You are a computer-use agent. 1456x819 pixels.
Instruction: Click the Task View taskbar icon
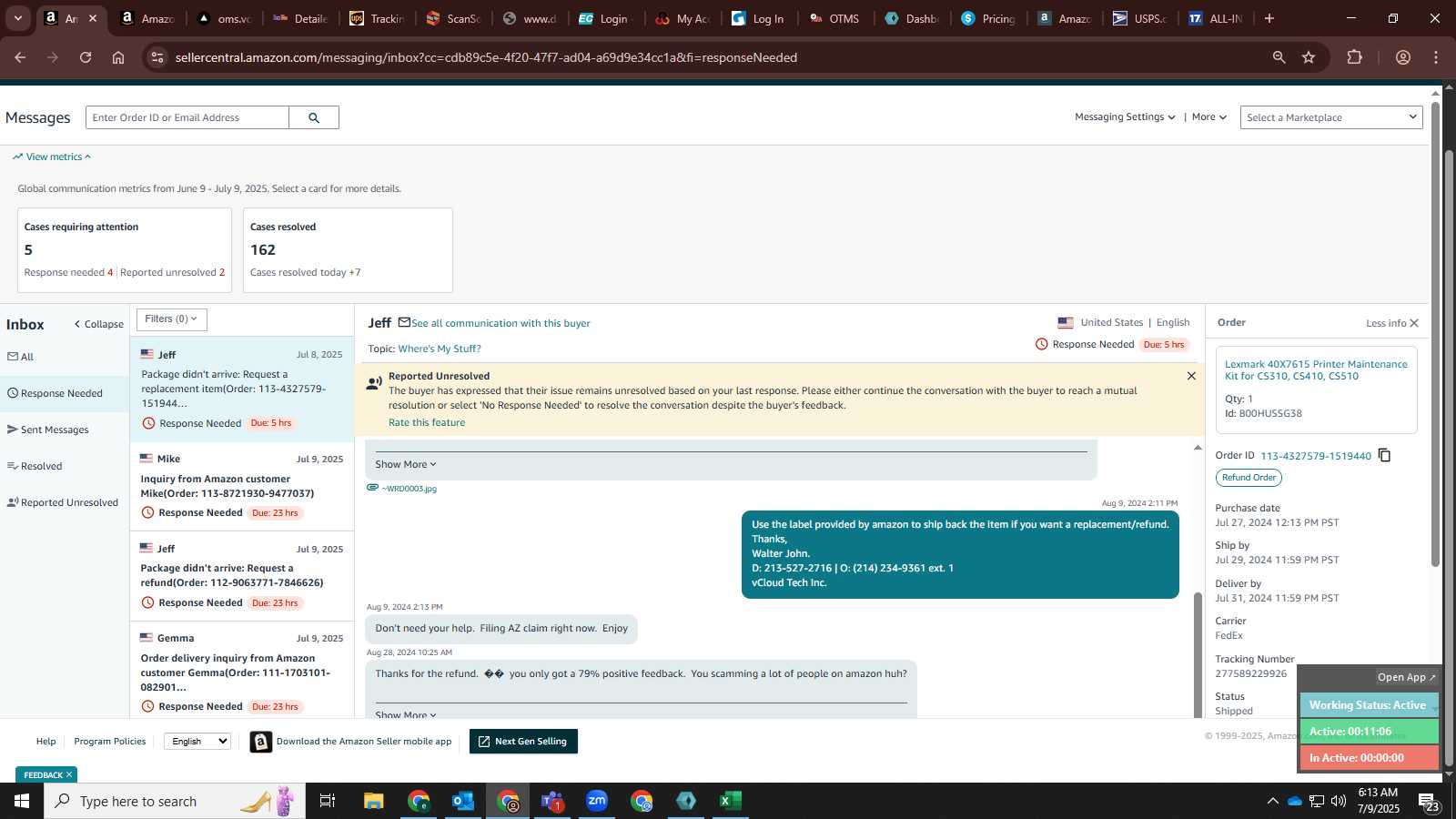(x=328, y=801)
